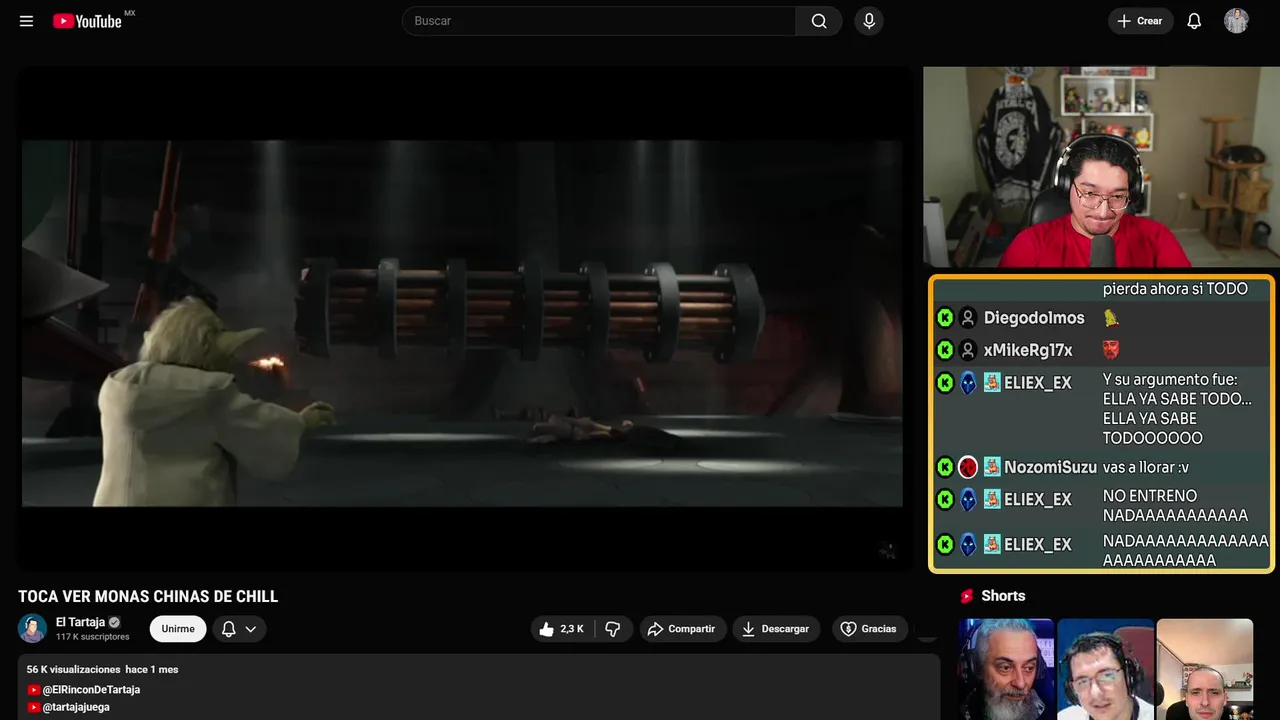This screenshot has height=720, width=1280.
Task: Like the video with 2,3 K
Action: [x=562, y=629]
